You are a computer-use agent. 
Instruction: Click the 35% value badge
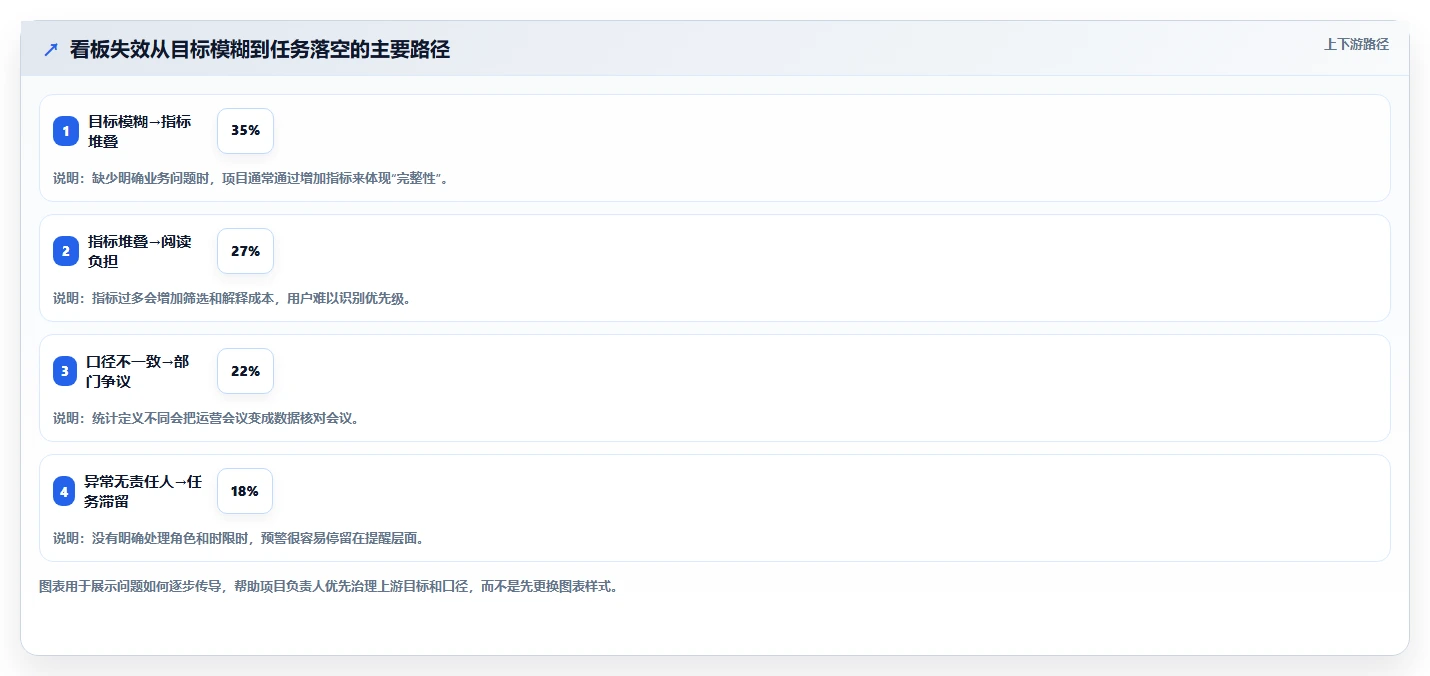tap(245, 131)
